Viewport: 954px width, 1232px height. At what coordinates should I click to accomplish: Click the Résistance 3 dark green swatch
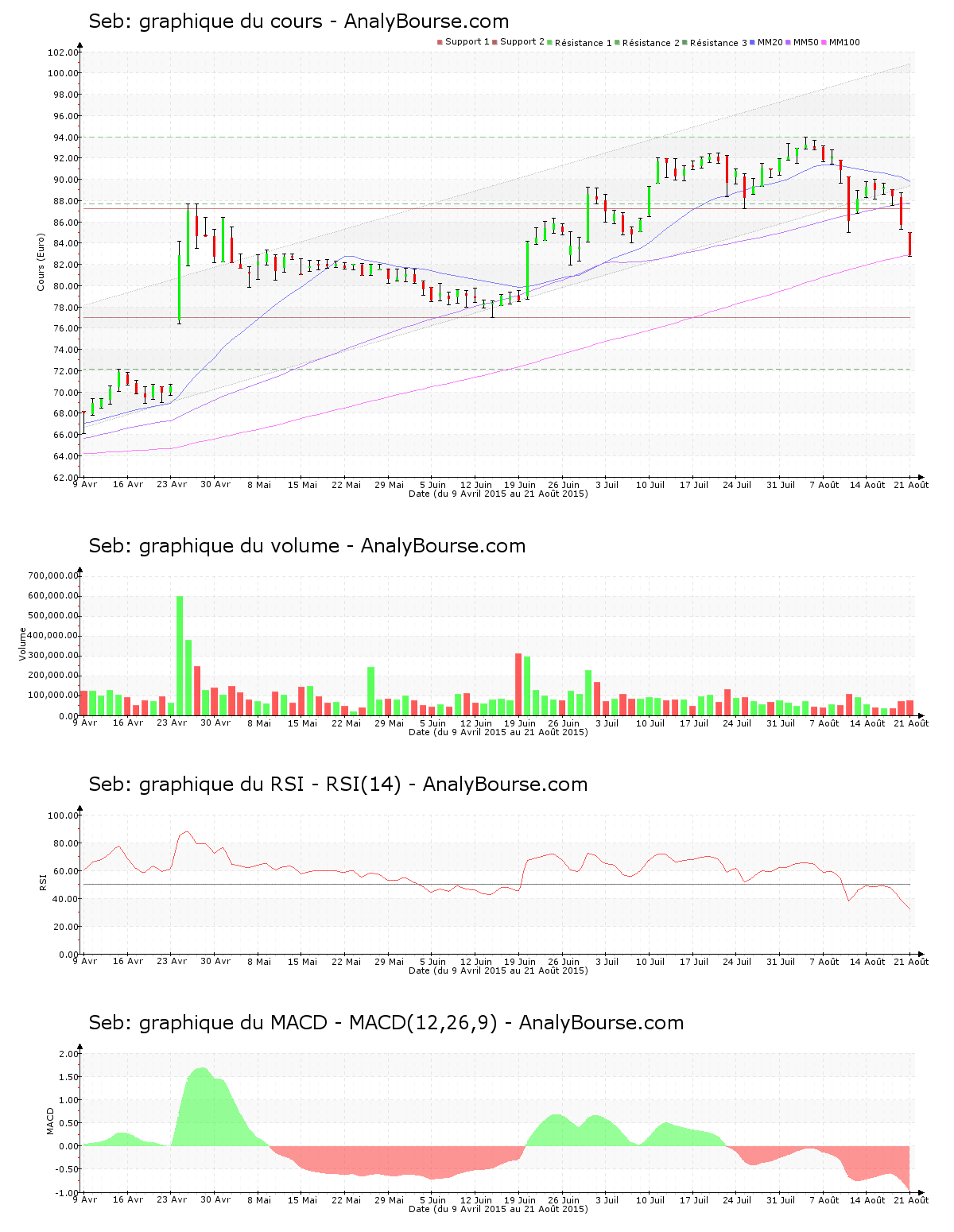click(x=684, y=42)
